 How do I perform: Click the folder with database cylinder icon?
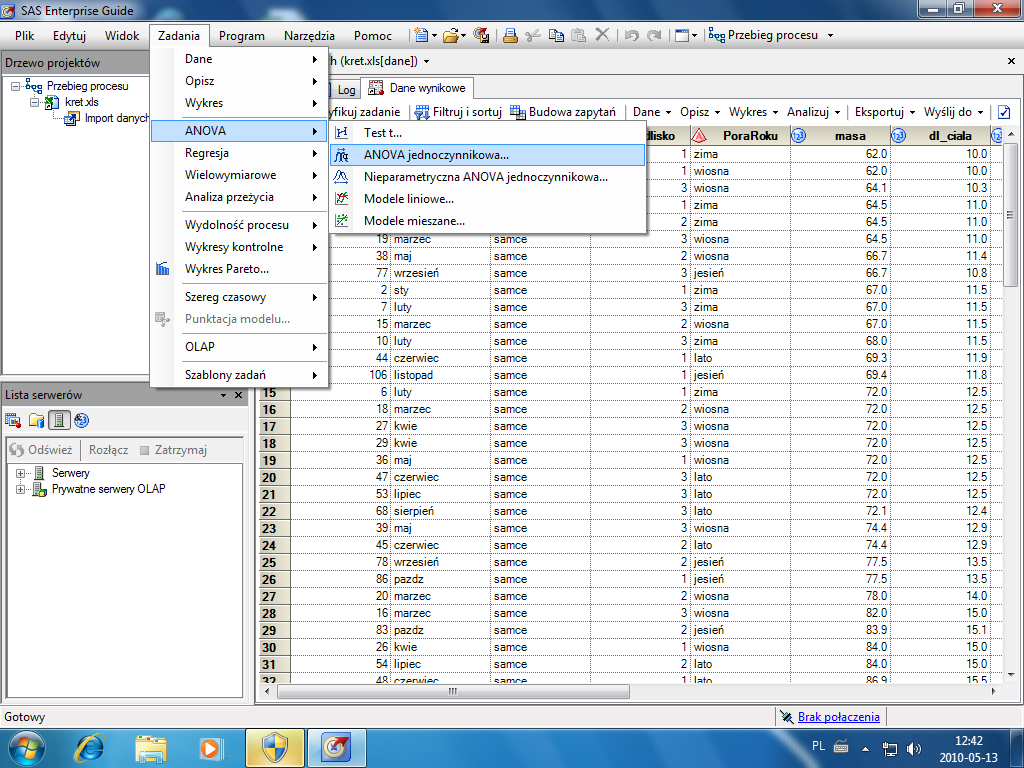pos(37,421)
